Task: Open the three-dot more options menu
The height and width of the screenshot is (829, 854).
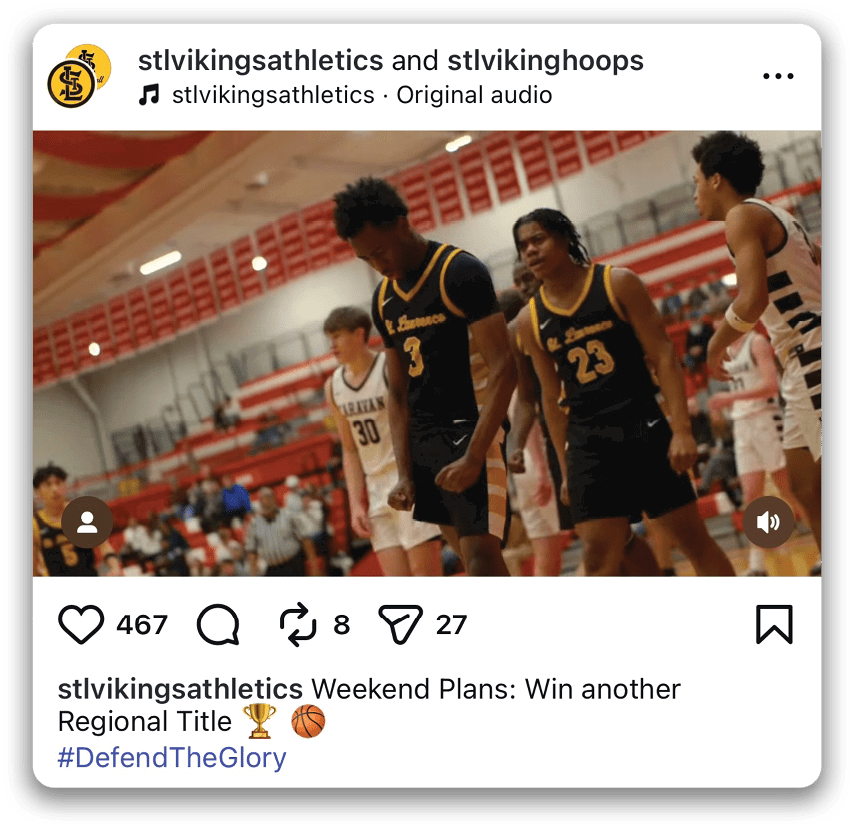Action: pos(778,76)
